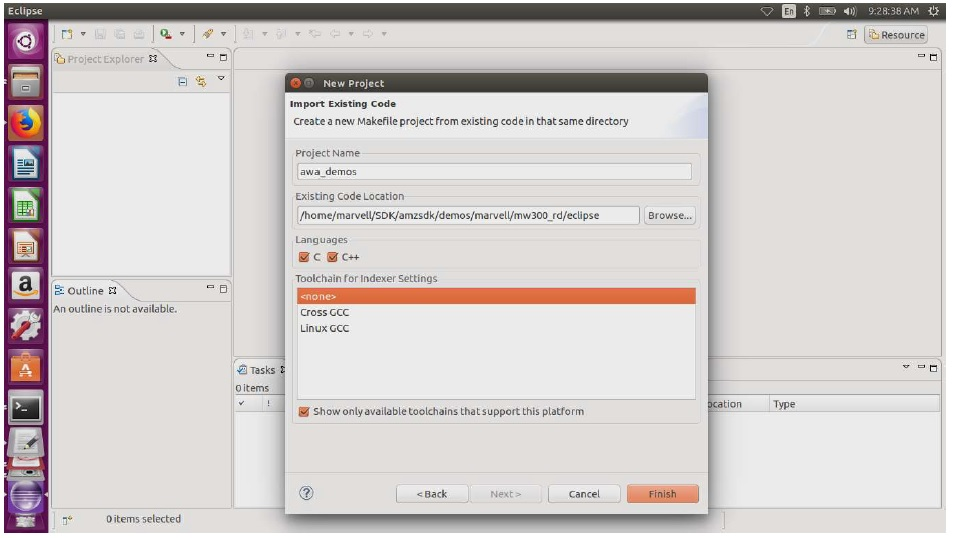Click the Link with Editor icon

201,81
